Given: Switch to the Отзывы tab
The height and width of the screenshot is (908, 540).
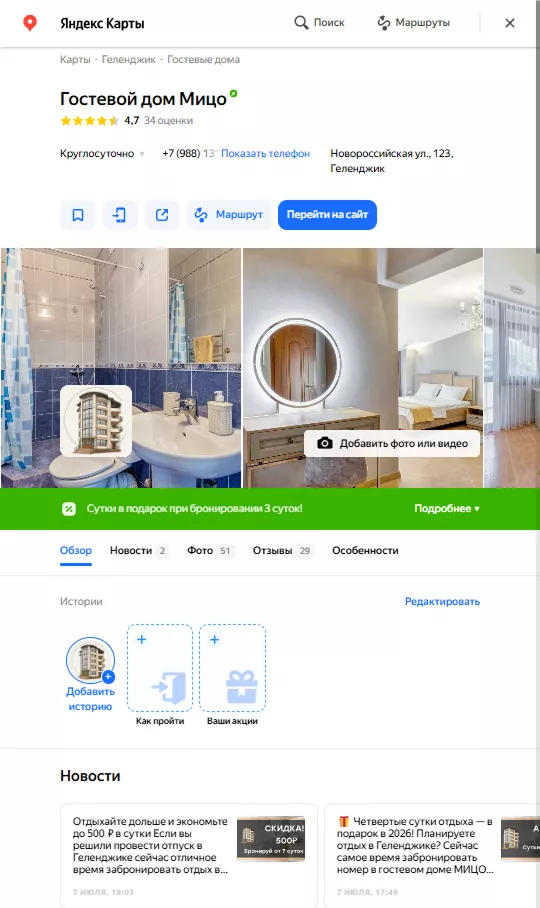Looking at the screenshot, I should 282,551.
